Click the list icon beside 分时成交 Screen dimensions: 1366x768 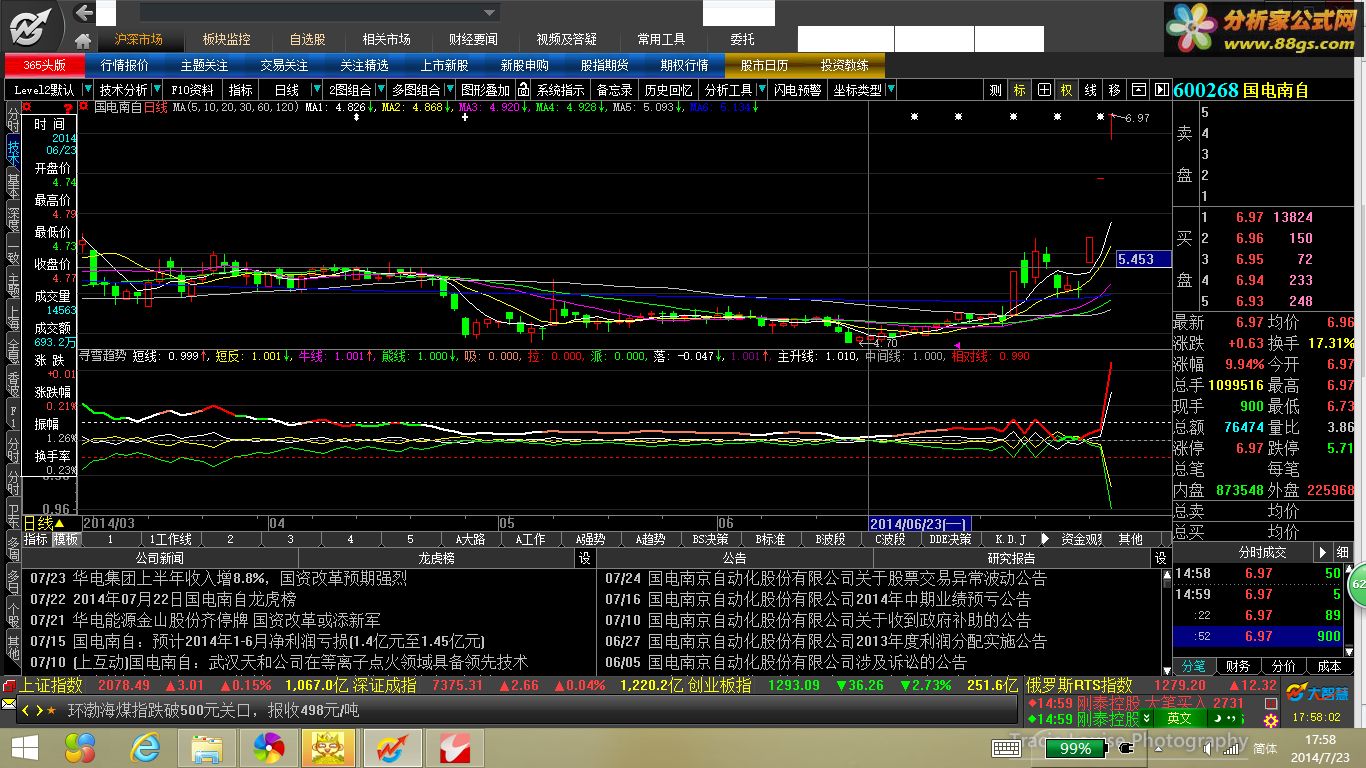coord(1343,552)
